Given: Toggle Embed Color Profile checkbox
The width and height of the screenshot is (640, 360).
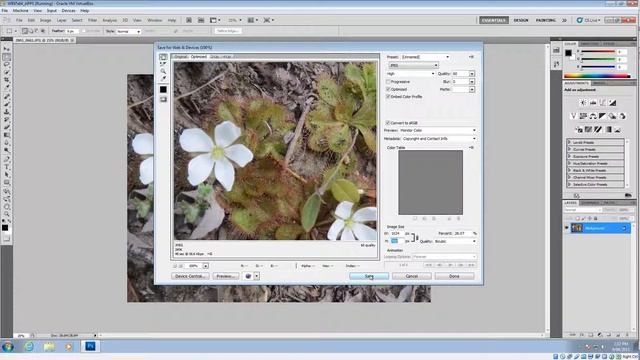Looking at the screenshot, I should pyautogui.click(x=388, y=97).
